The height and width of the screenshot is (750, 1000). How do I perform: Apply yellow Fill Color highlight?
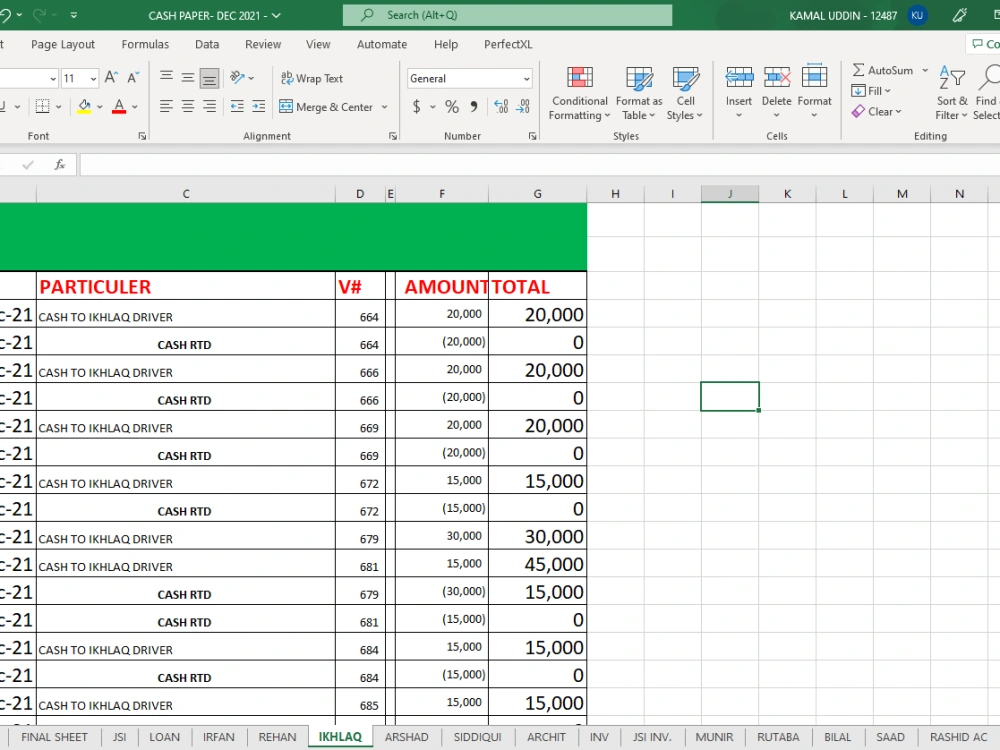84,107
